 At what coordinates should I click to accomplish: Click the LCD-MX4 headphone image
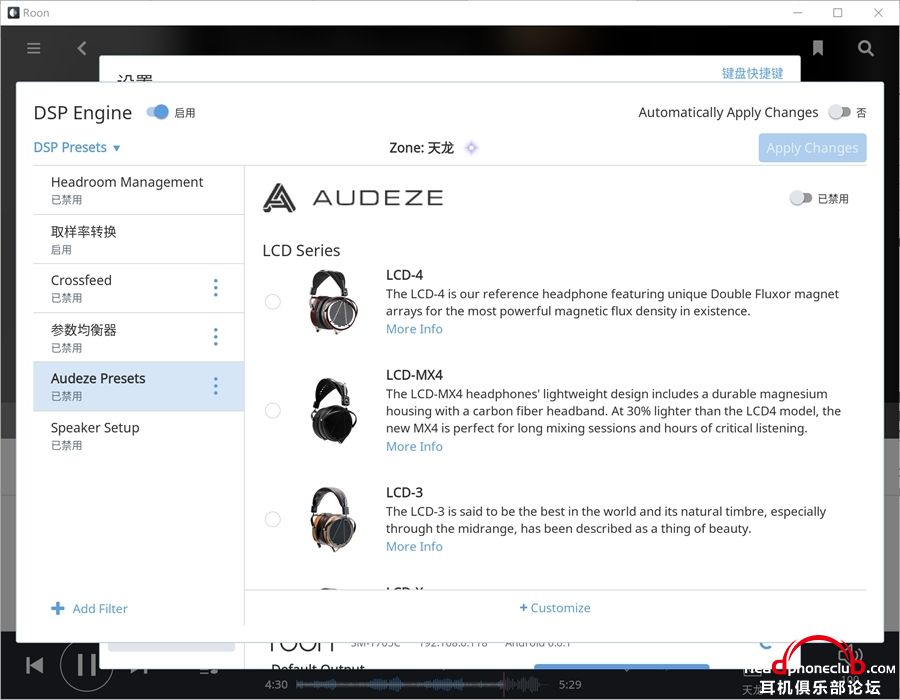[x=333, y=410]
